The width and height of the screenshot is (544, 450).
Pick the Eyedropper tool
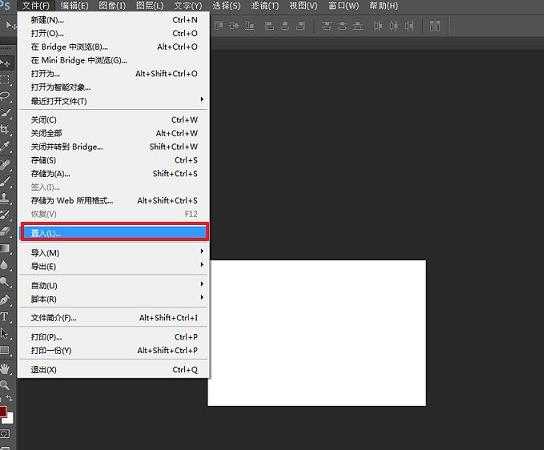(5, 146)
